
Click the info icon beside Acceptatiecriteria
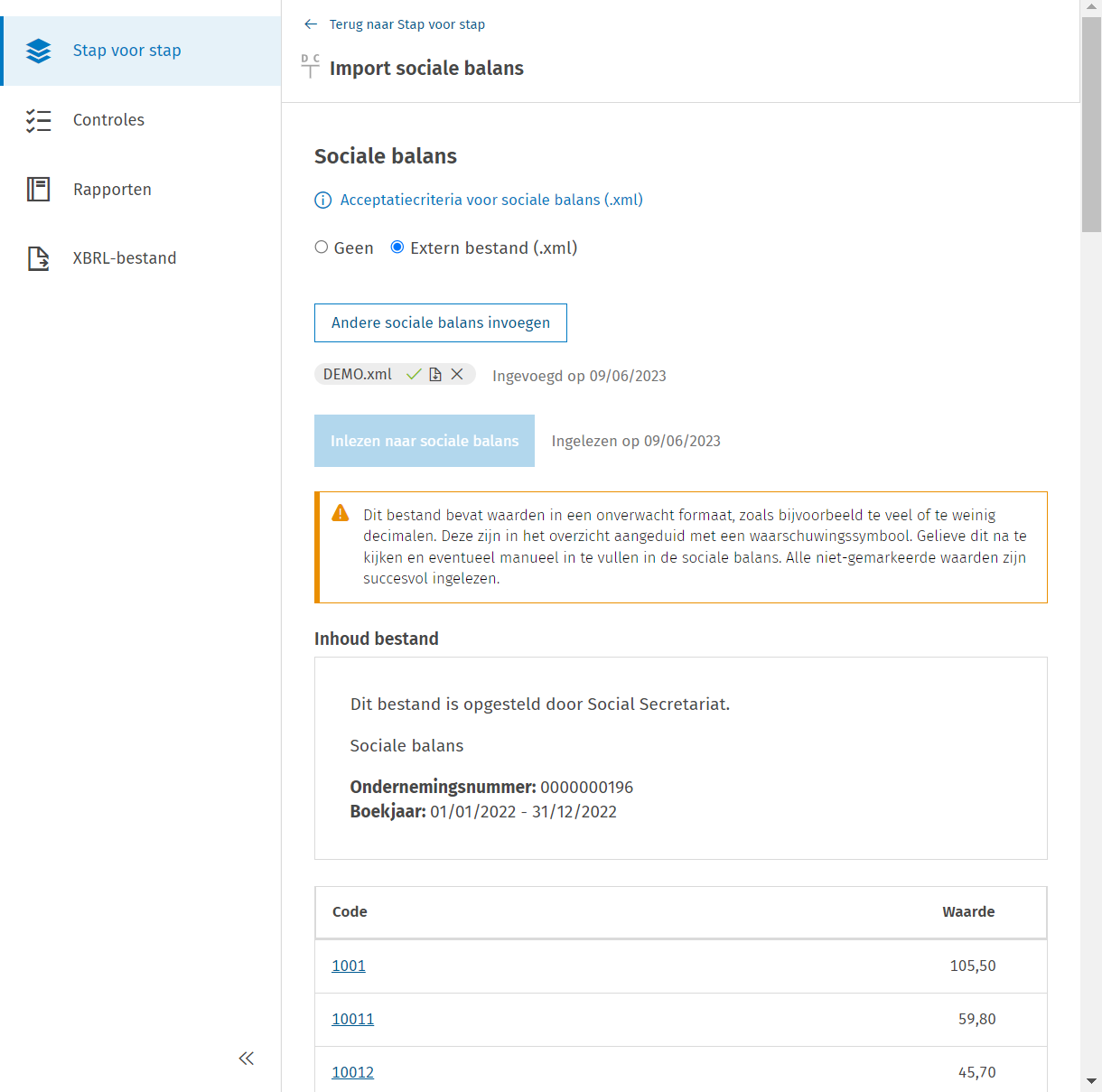tap(322, 201)
